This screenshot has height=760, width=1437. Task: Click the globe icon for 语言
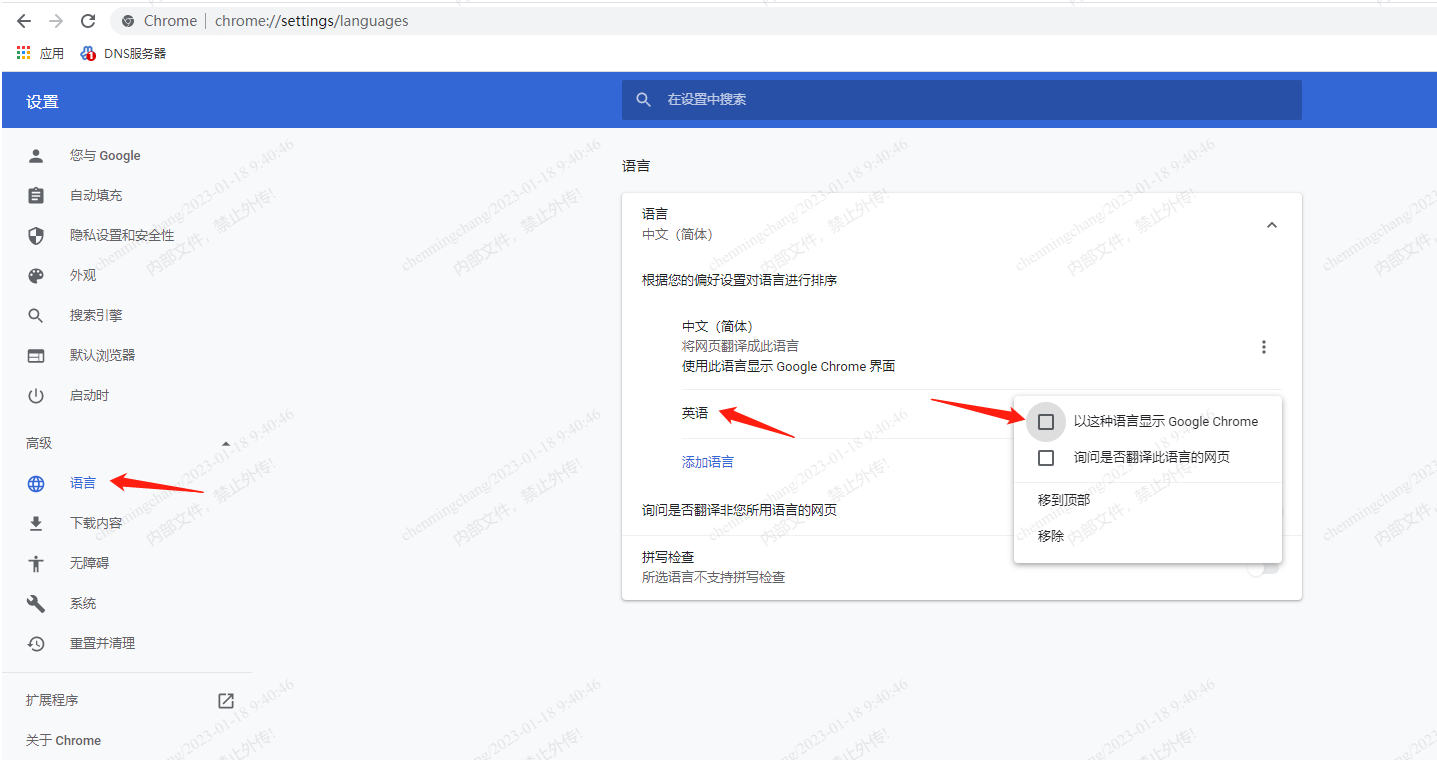[x=36, y=483]
